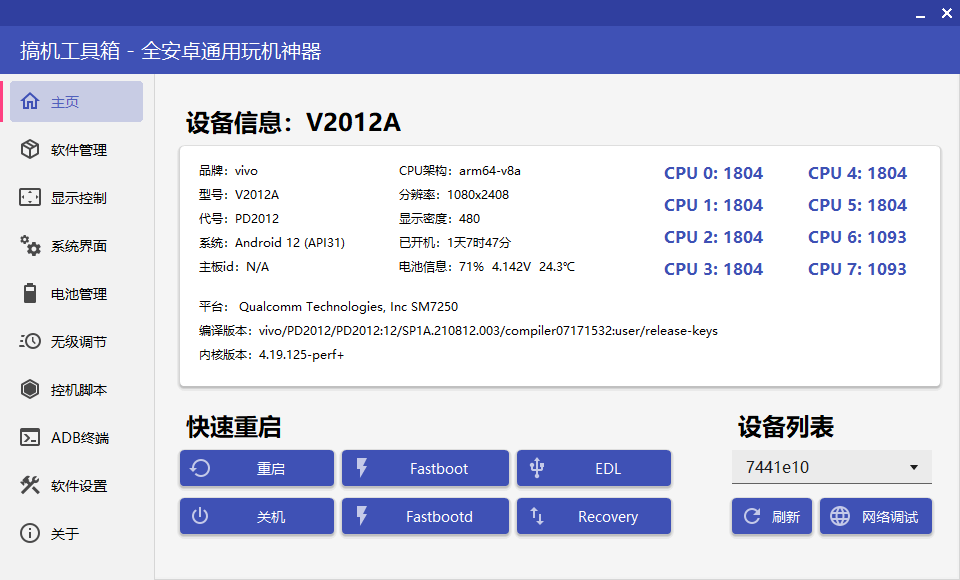Viewport: 960px width, 580px height.
Task: Click the 电池管理 battery management icon
Action: click(30, 293)
